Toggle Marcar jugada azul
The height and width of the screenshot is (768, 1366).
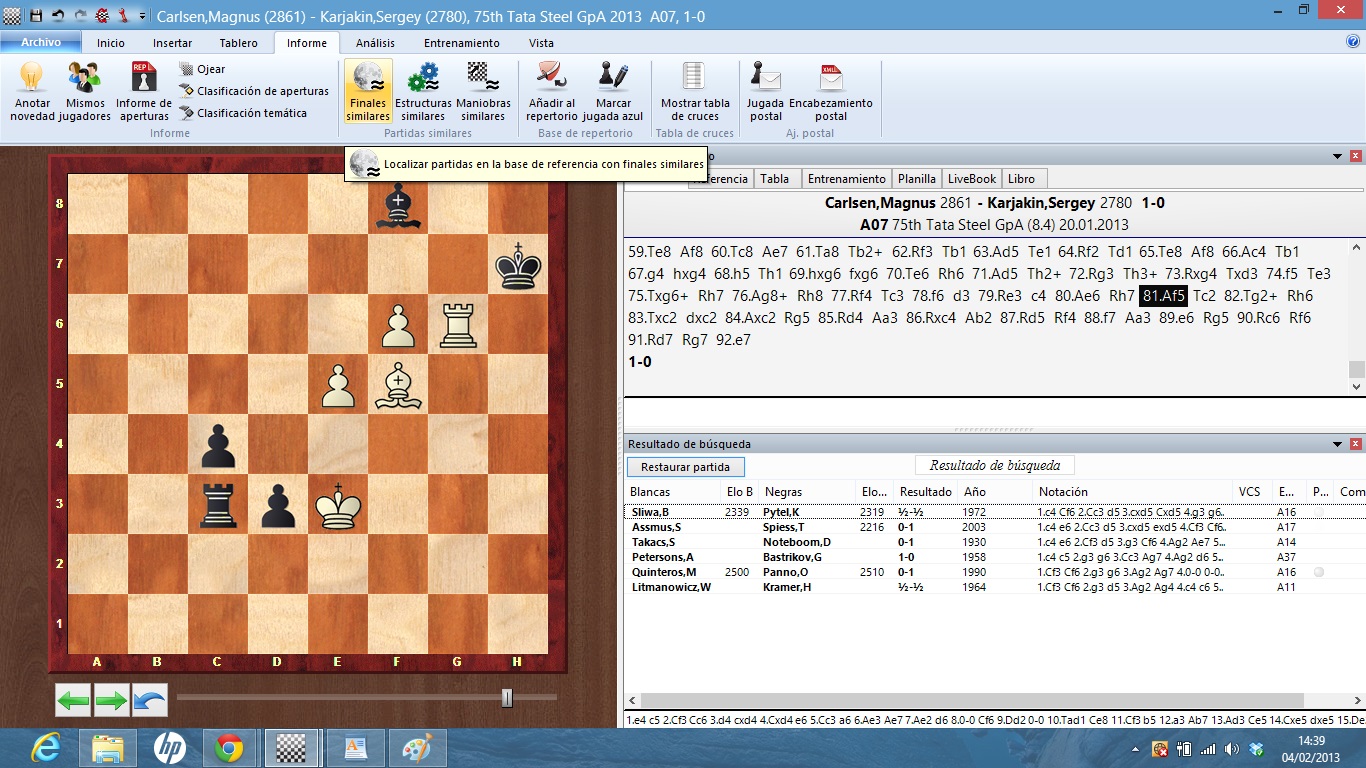[x=611, y=90]
